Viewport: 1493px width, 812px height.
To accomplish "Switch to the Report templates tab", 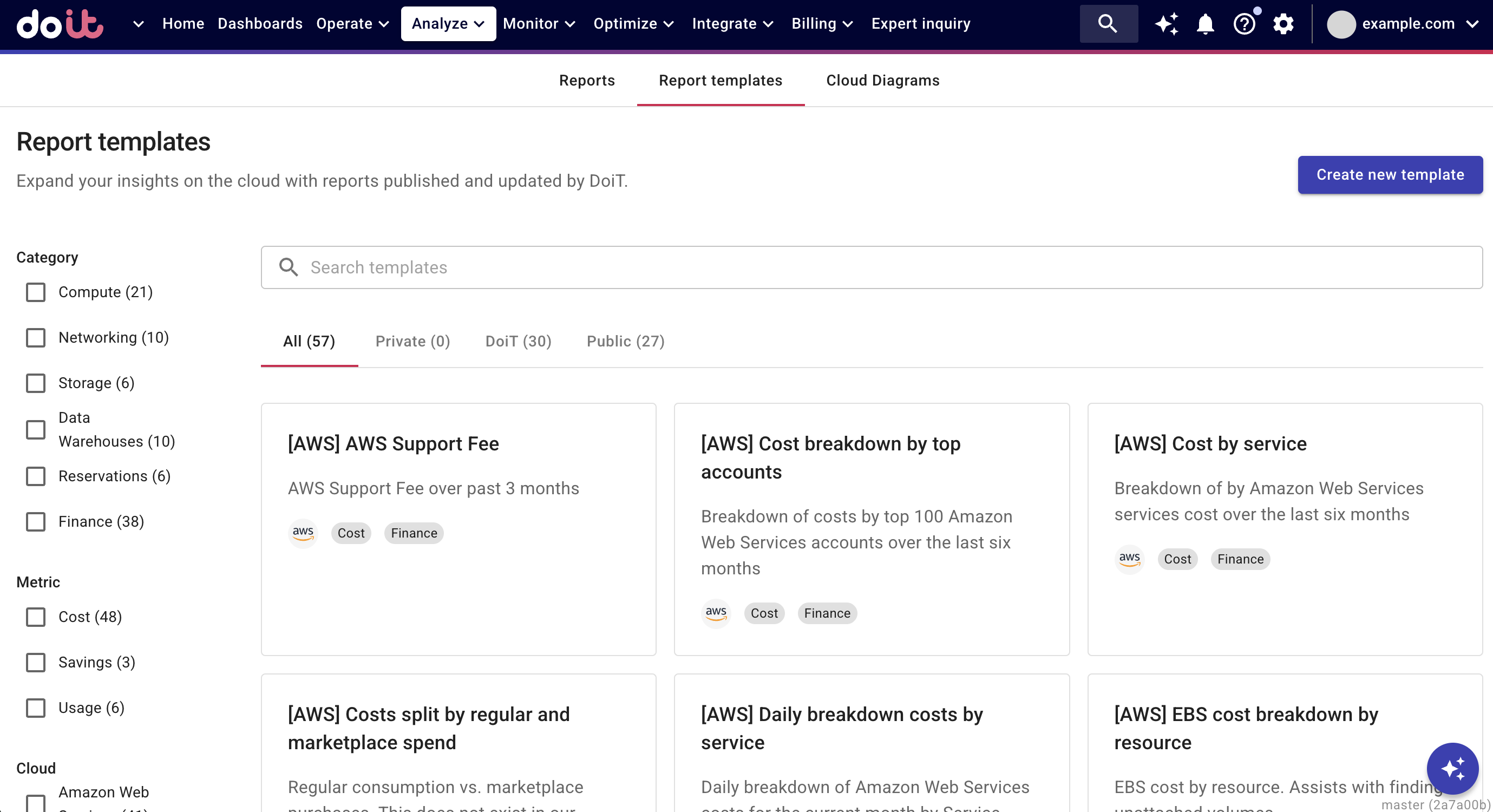I will click(x=721, y=81).
